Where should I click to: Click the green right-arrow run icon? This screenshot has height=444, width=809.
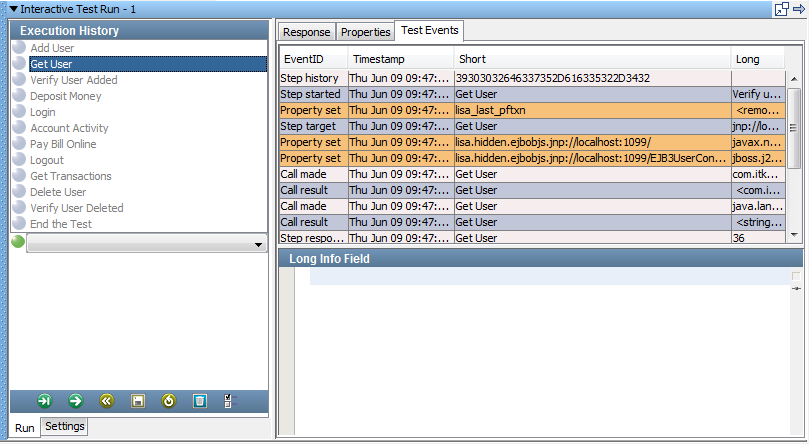(76, 401)
